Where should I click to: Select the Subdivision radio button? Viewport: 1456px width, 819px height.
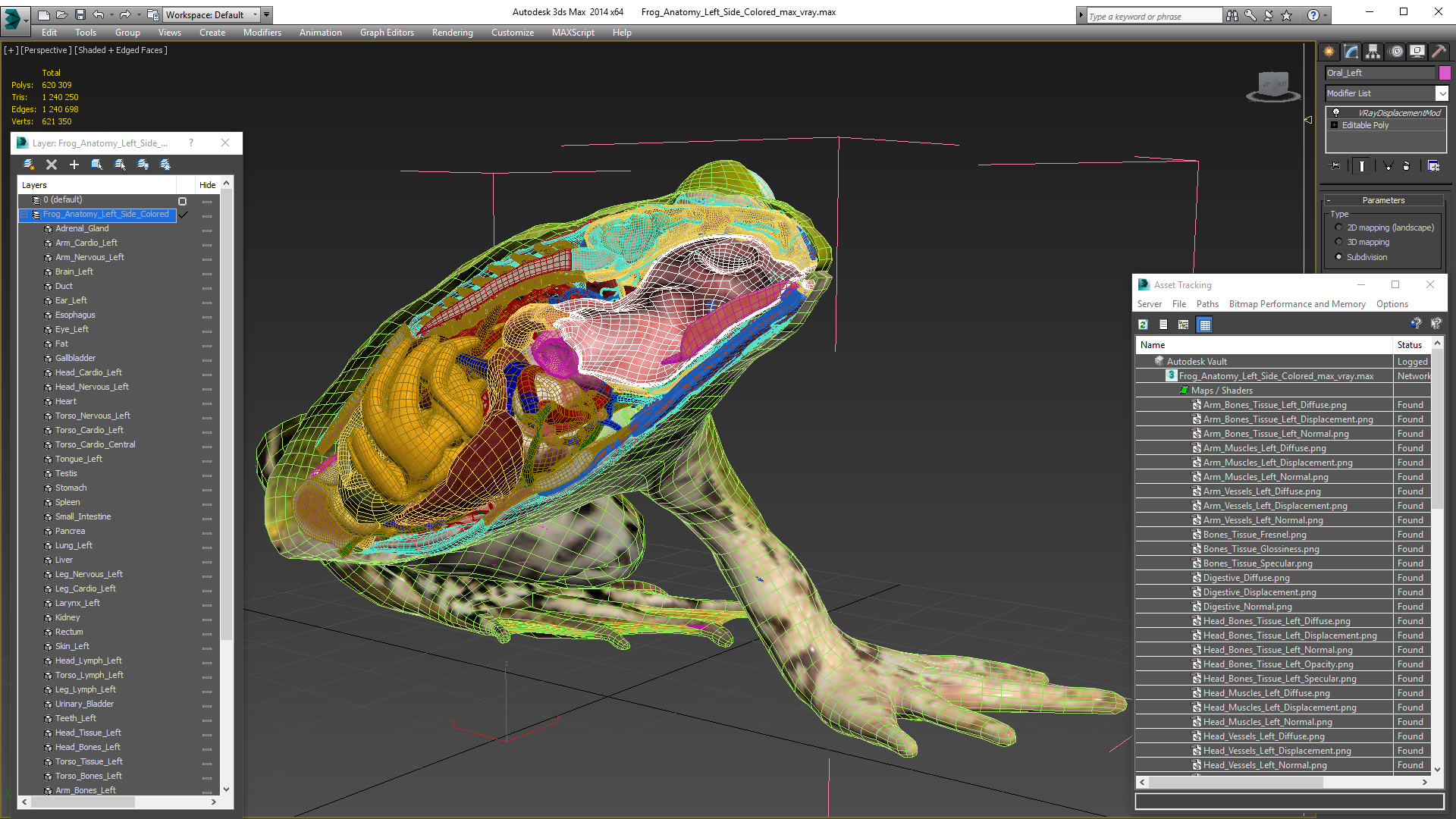tap(1338, 257)
